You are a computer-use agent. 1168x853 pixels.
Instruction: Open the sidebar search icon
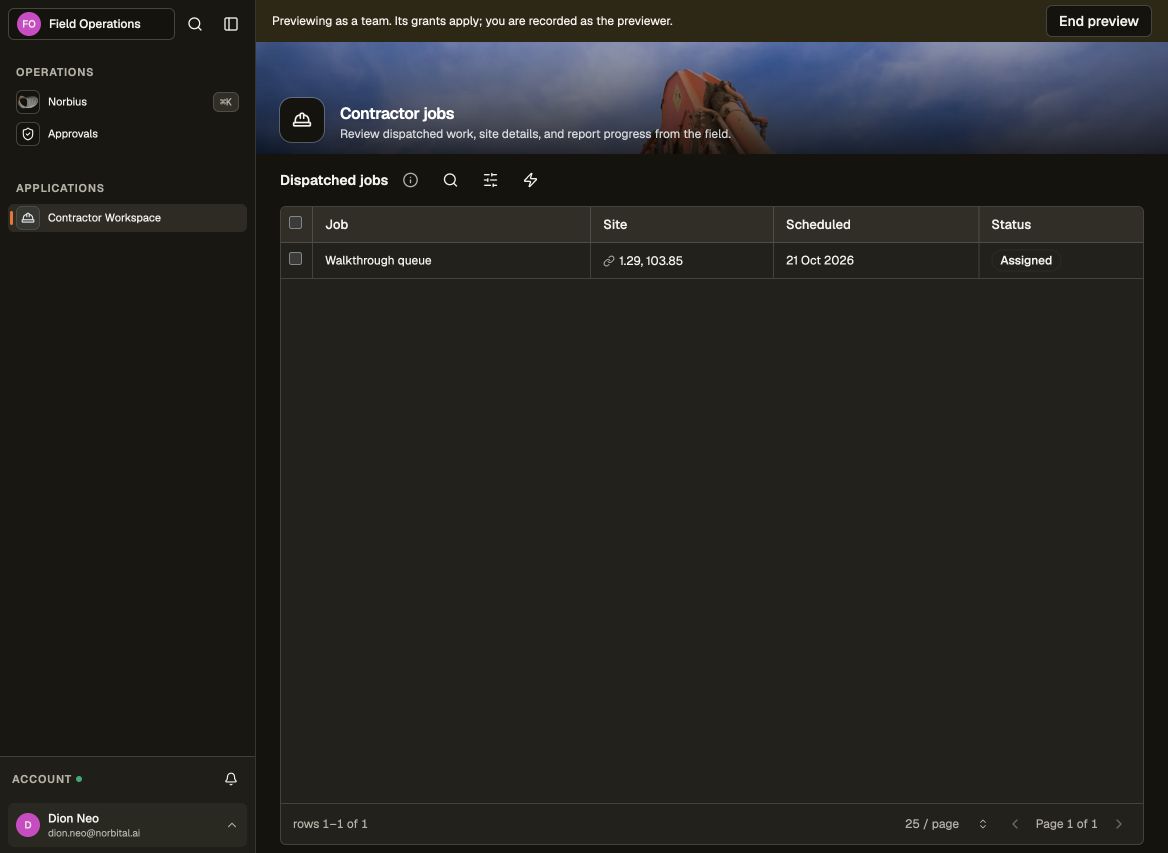pos(194,24)
